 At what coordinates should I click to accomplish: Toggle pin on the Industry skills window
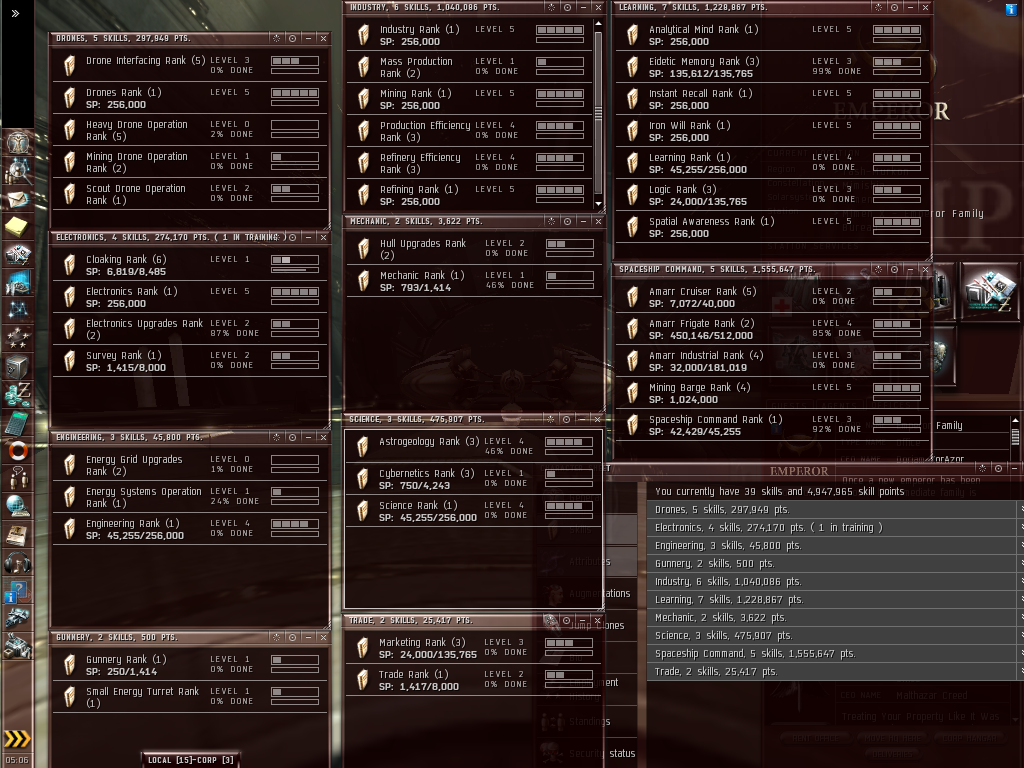click(552, 7)
